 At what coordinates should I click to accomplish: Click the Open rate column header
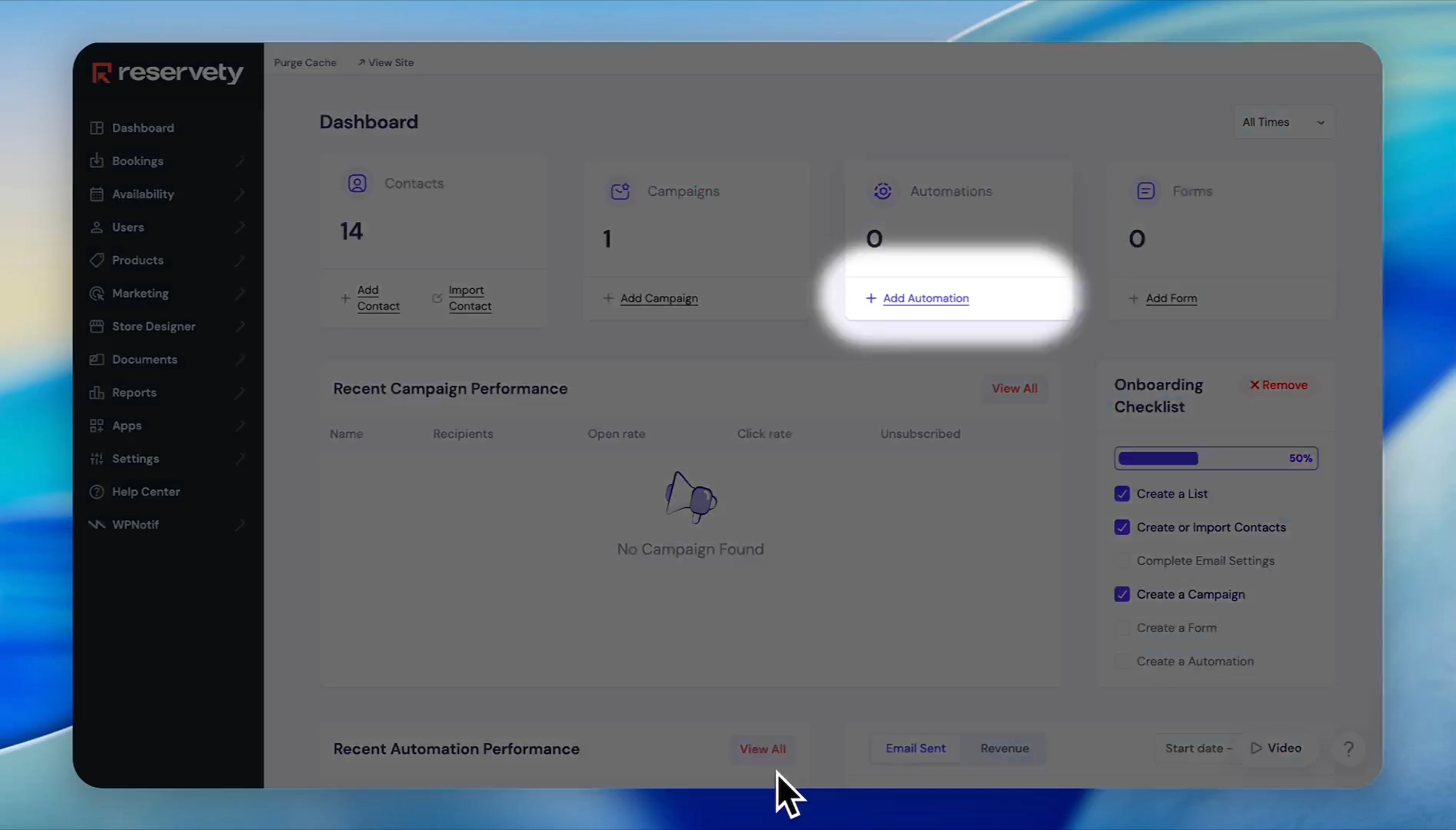point(617,433)
